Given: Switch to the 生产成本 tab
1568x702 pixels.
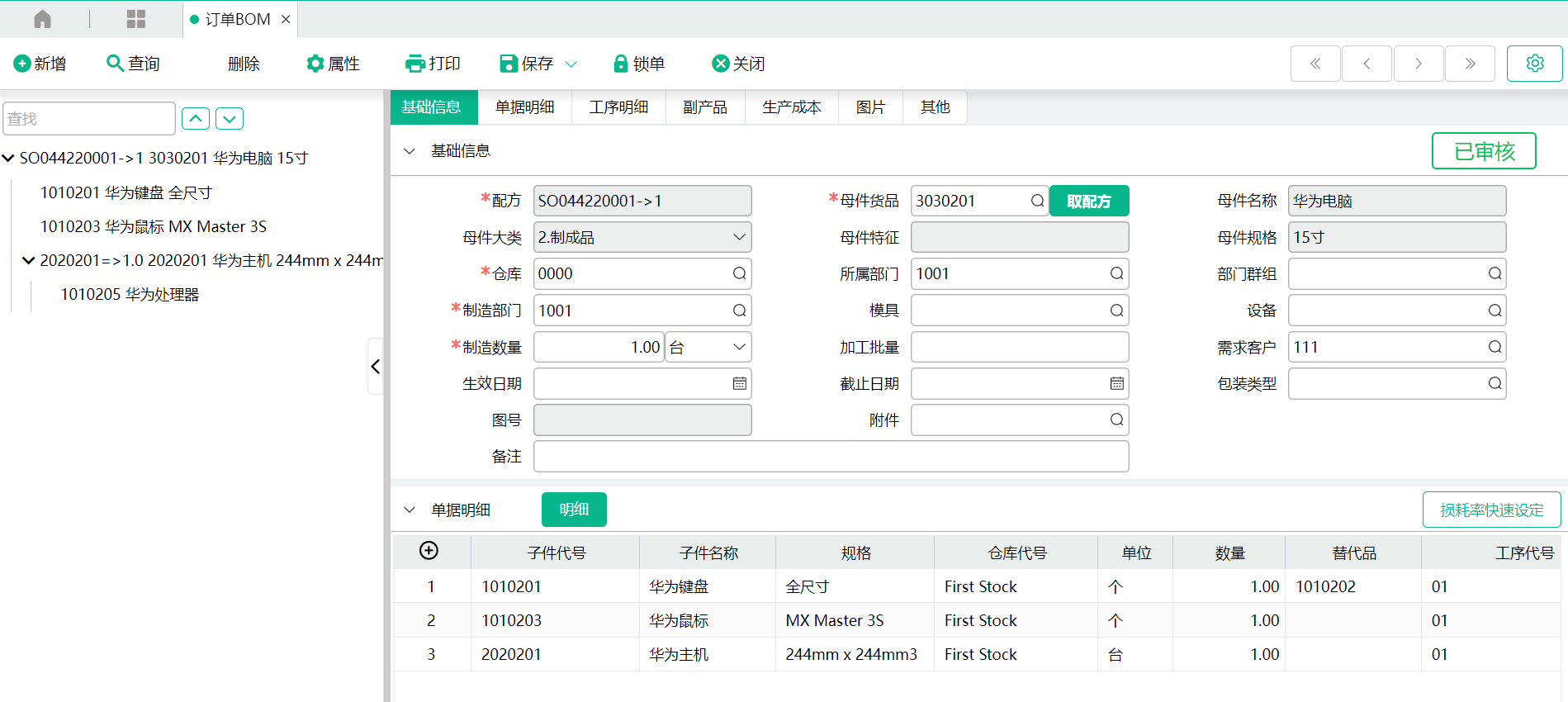Looking at the screenshot, I should pyautogui.click(x=792, y=107).
